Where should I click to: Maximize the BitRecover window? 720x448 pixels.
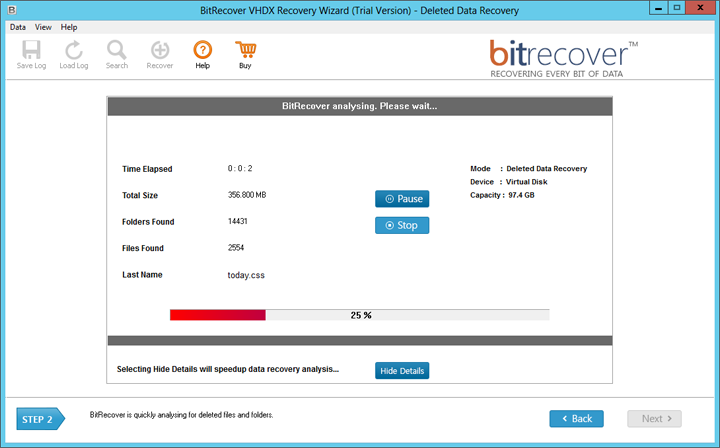coord(676,8)
